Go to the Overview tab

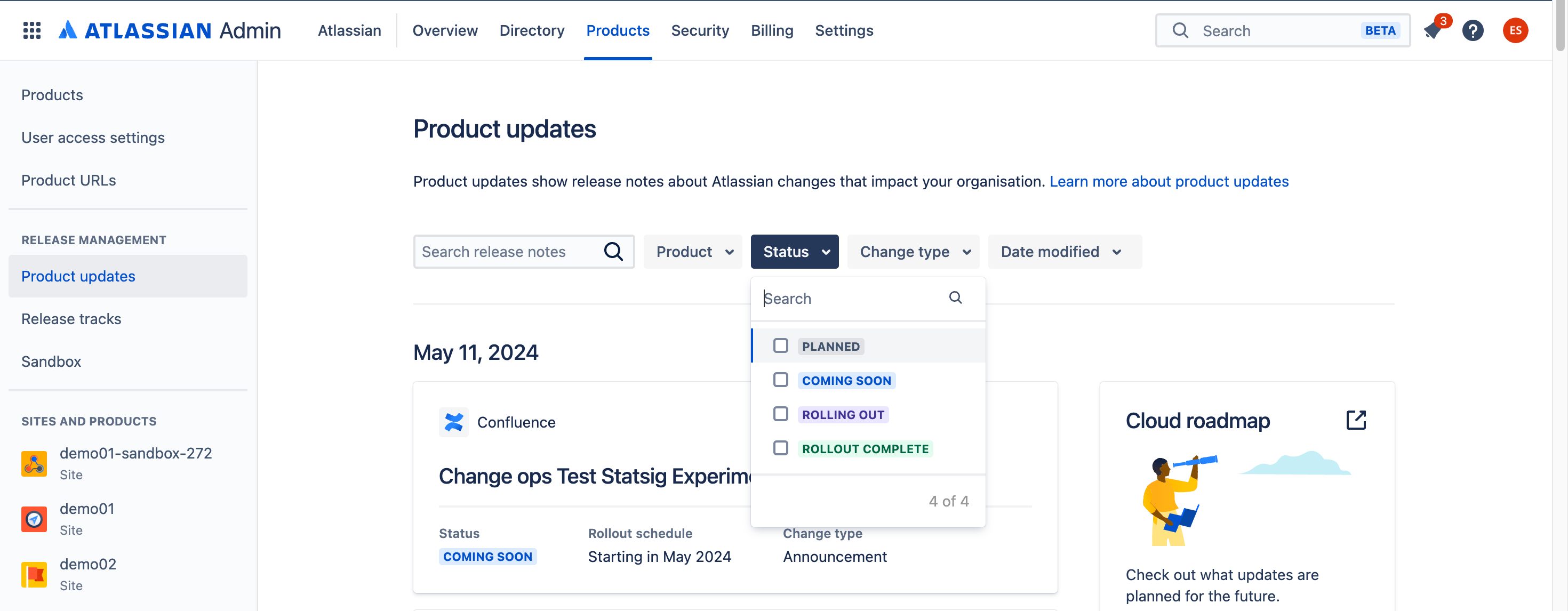click(x=445, y=30)
